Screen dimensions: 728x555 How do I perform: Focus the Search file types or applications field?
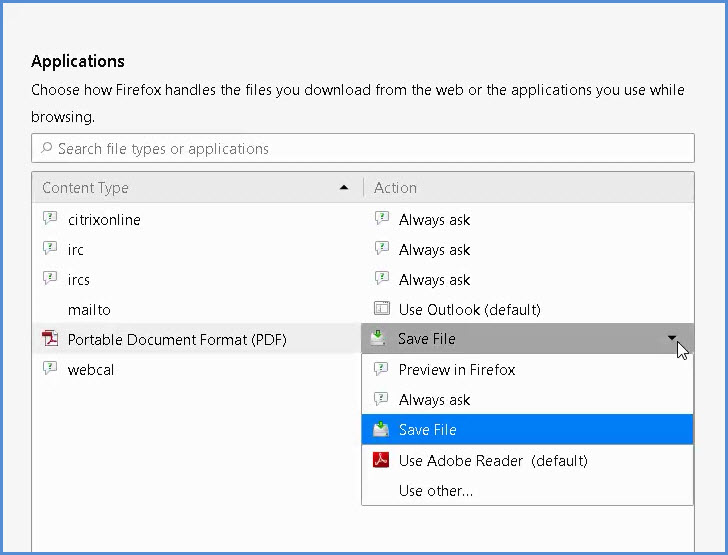(363, 148)
